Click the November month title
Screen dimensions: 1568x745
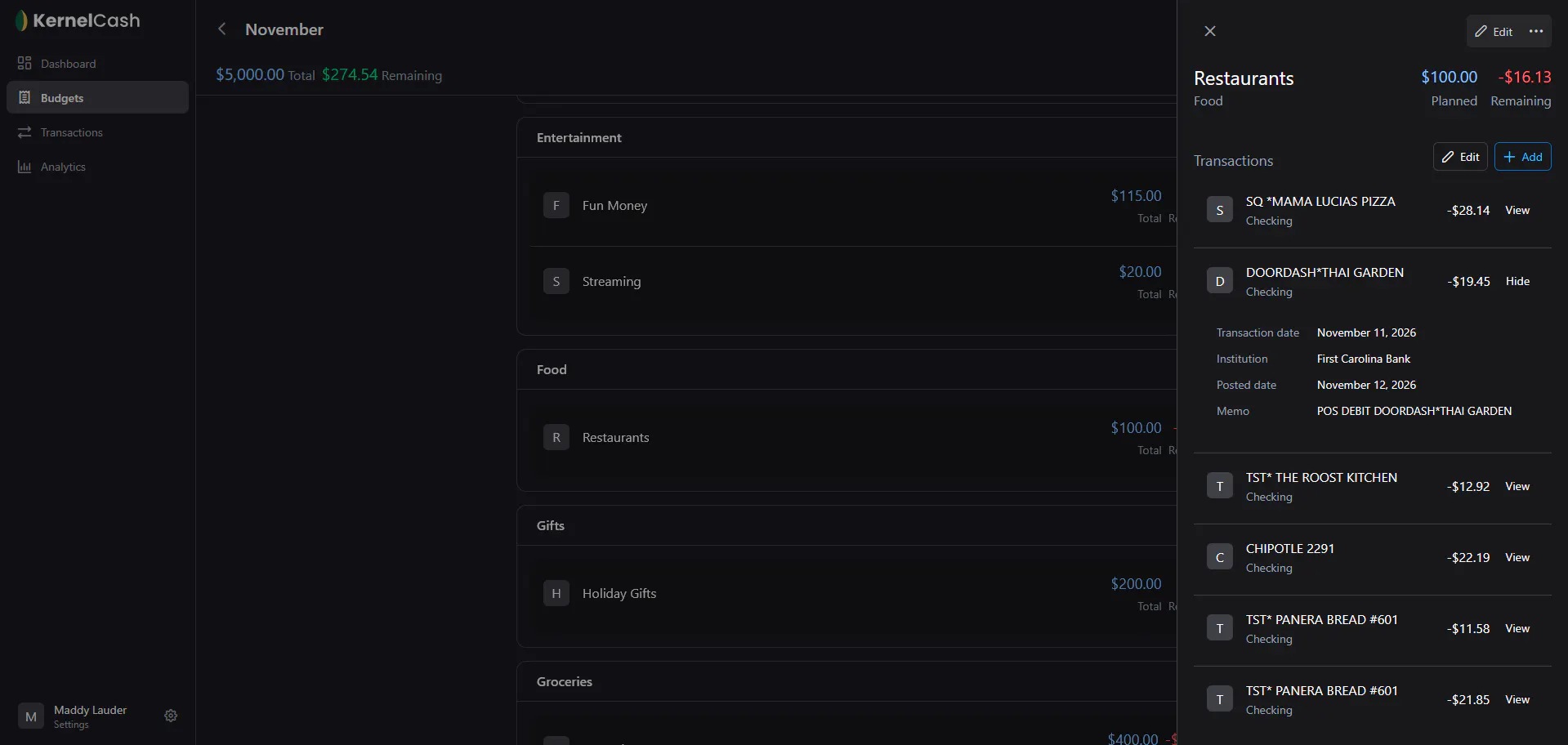tap(284, 29)
